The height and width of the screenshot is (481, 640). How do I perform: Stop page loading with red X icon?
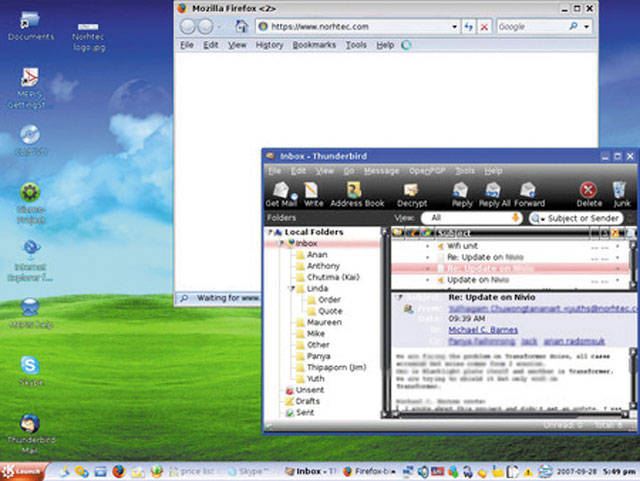(484, 27)
